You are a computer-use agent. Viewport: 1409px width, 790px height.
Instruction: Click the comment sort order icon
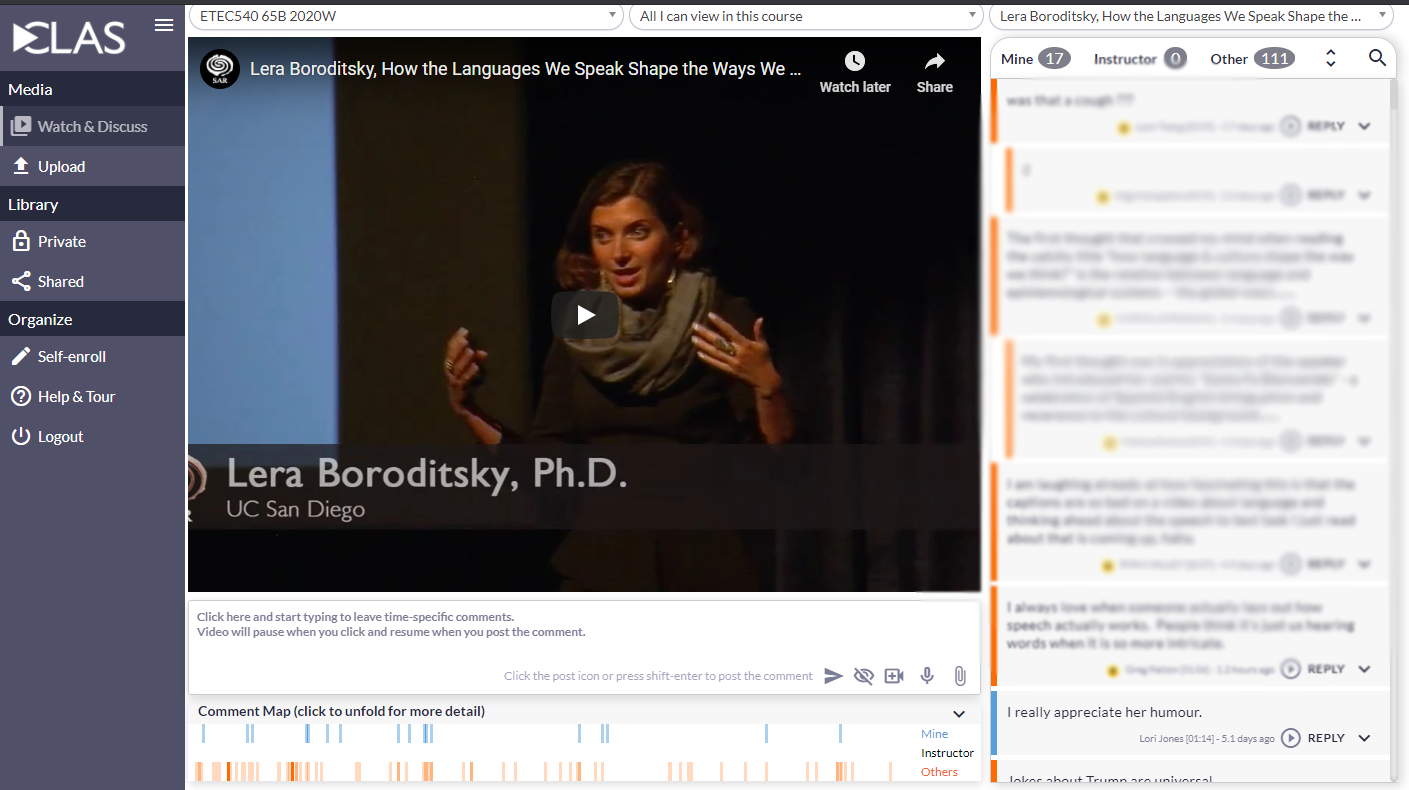coord(1330,58)
